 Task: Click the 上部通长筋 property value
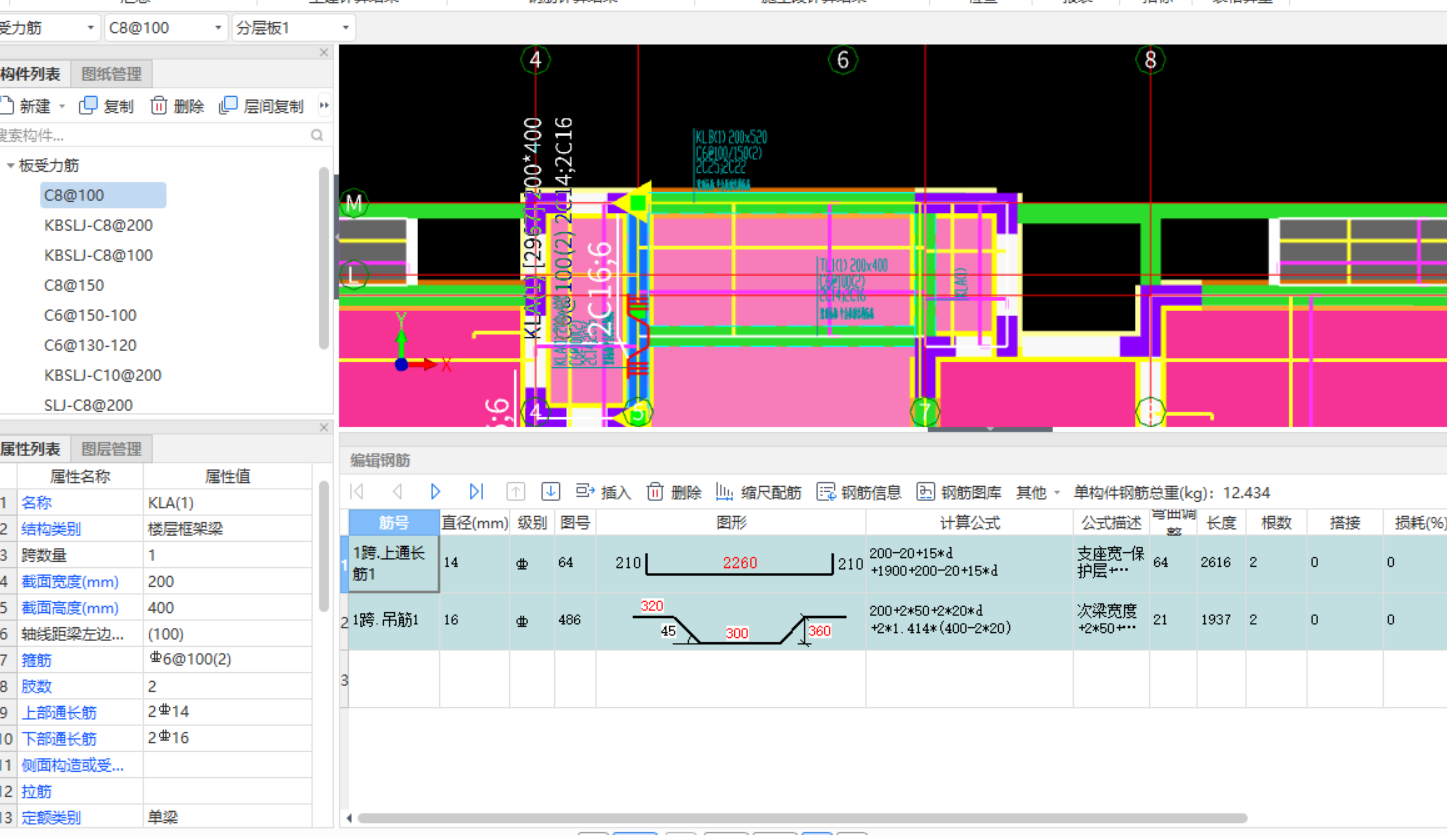click(x=230, y=712)
